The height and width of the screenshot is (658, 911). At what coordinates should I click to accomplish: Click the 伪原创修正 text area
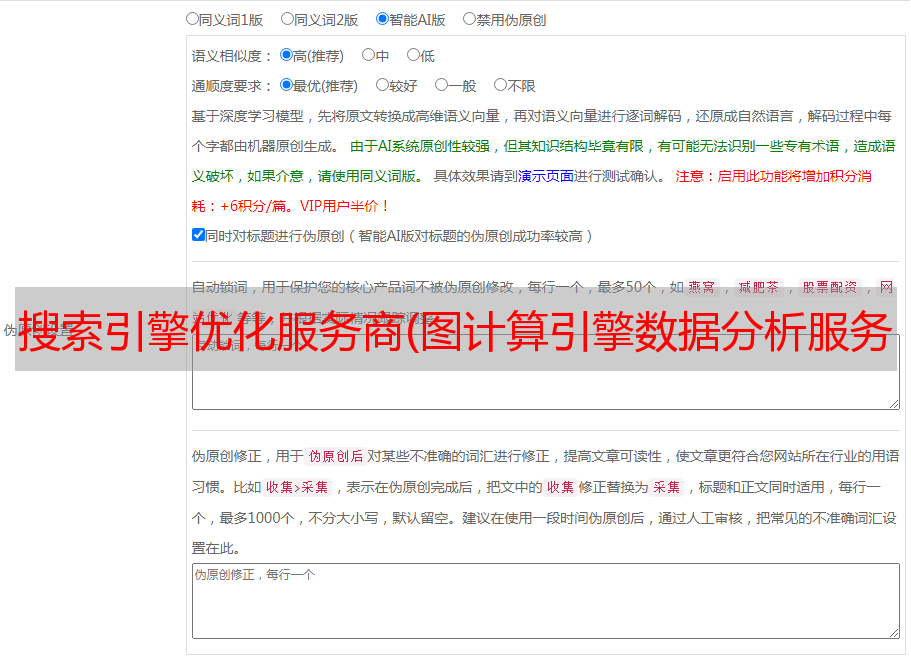546,601
